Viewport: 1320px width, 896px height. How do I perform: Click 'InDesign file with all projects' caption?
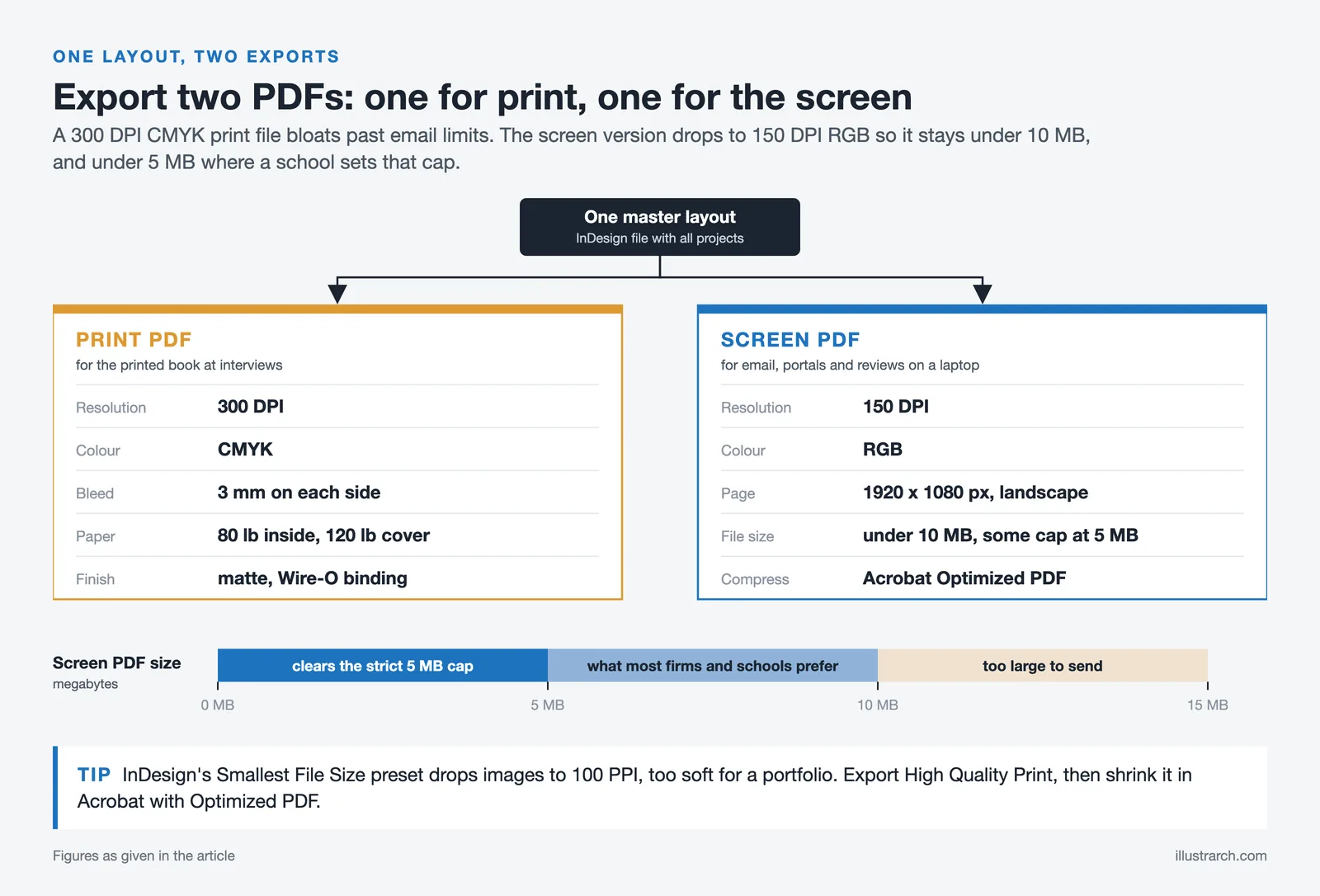pos(660,238)
